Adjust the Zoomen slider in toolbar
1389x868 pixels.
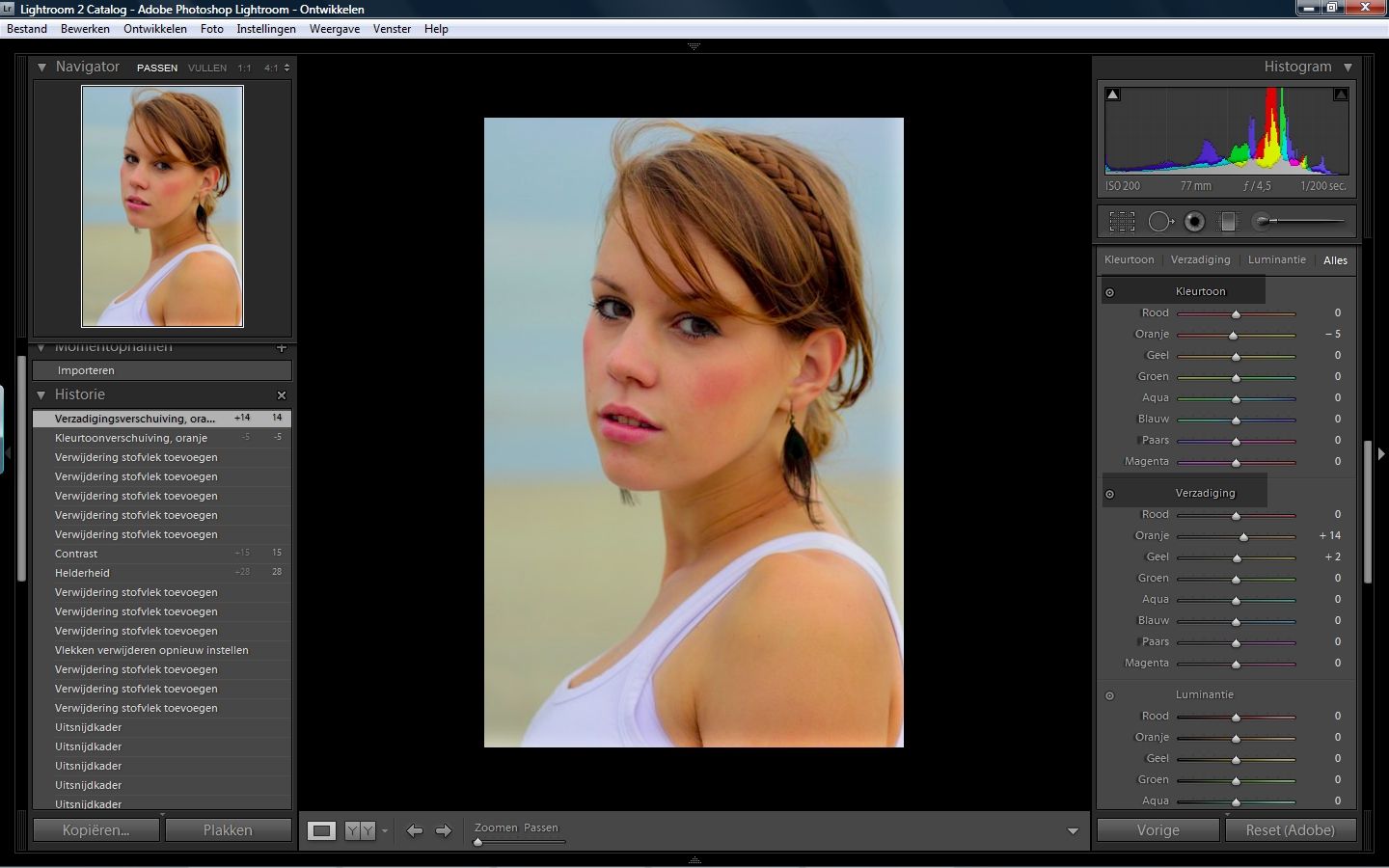[477, 842]
